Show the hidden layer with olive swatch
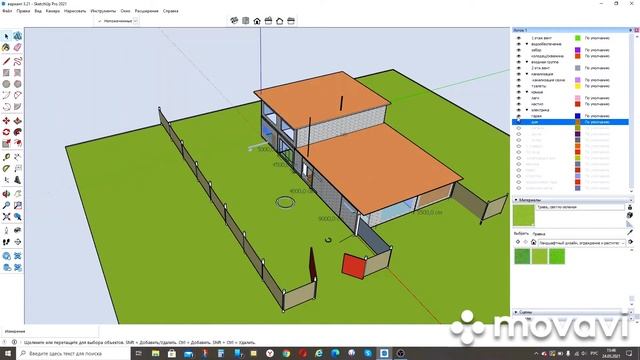The width and height of the screenshot is (640, 360). pyautogui.click(x=519, y=128)
